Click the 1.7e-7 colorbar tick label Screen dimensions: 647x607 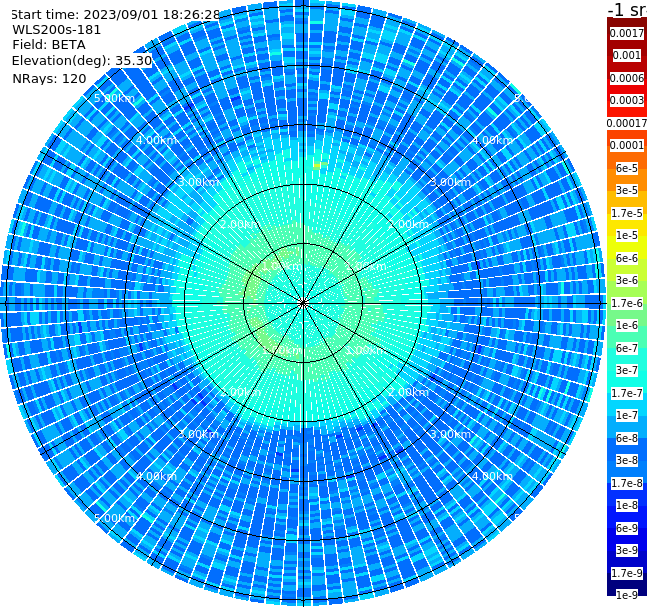point(627,393)
